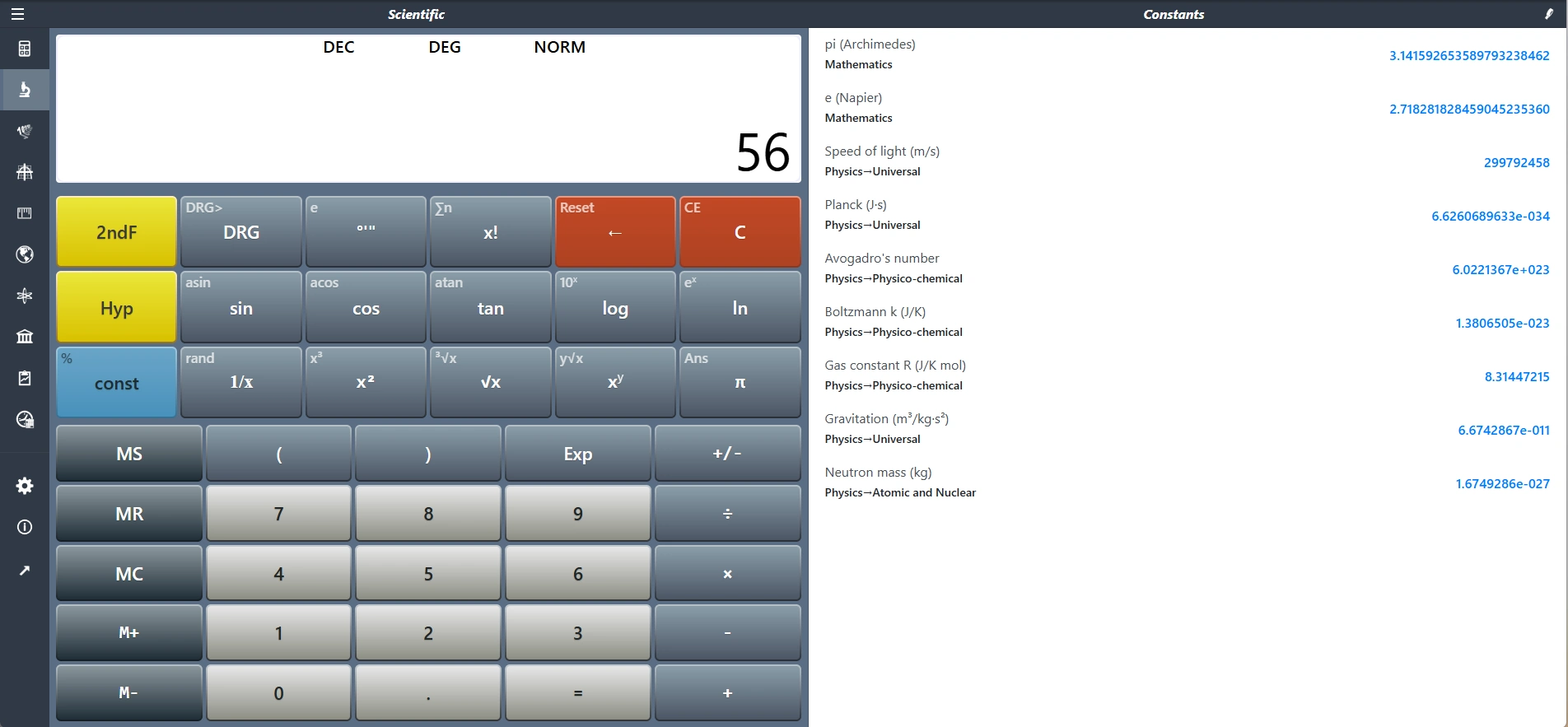Screen dimensions: 1568x727
Task: Open the basic calculator icon in sidebar
Action: pyautogui.click(x=25, y=49)
